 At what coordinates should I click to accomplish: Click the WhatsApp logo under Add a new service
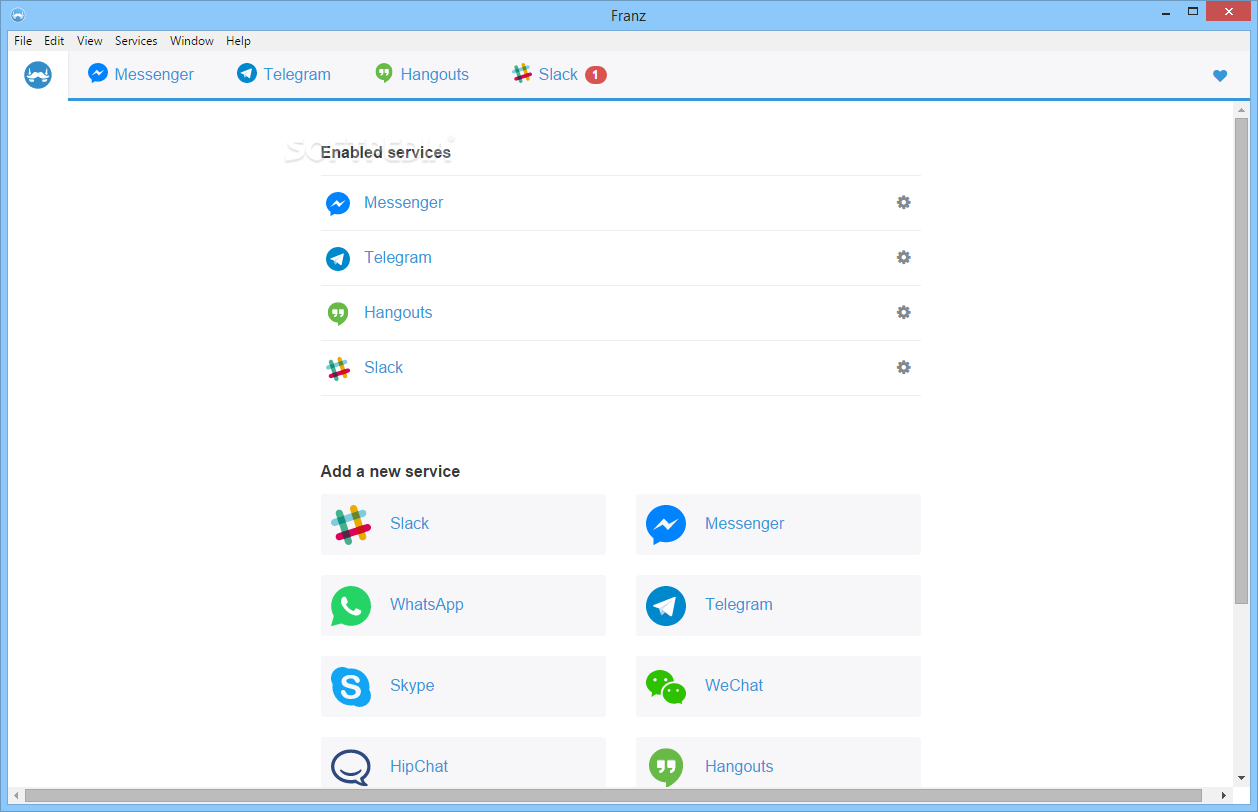[351, 606]
